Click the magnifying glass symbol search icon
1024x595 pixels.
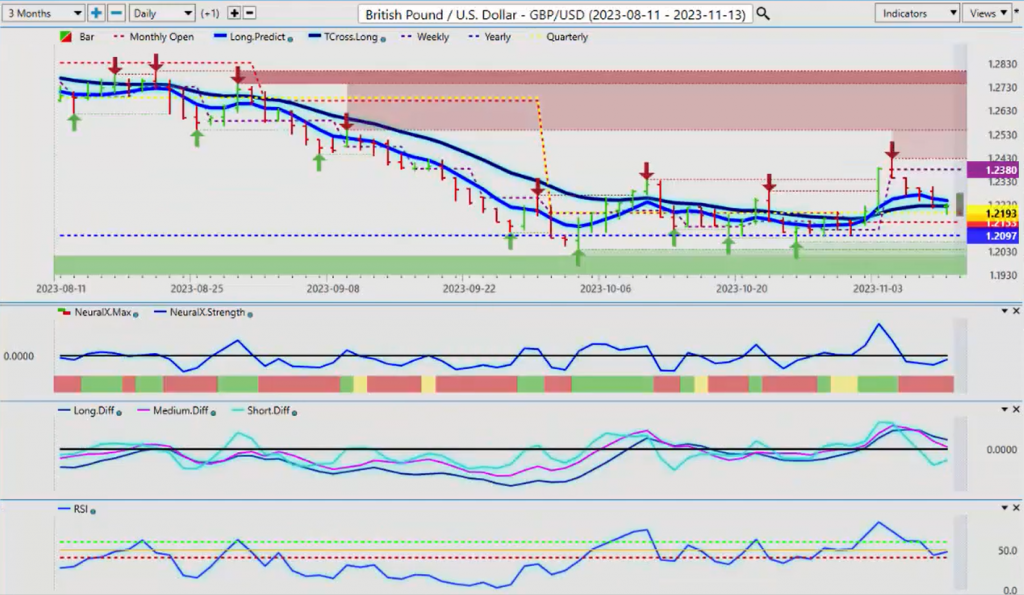pyautogui.click(x=763, y=13)
